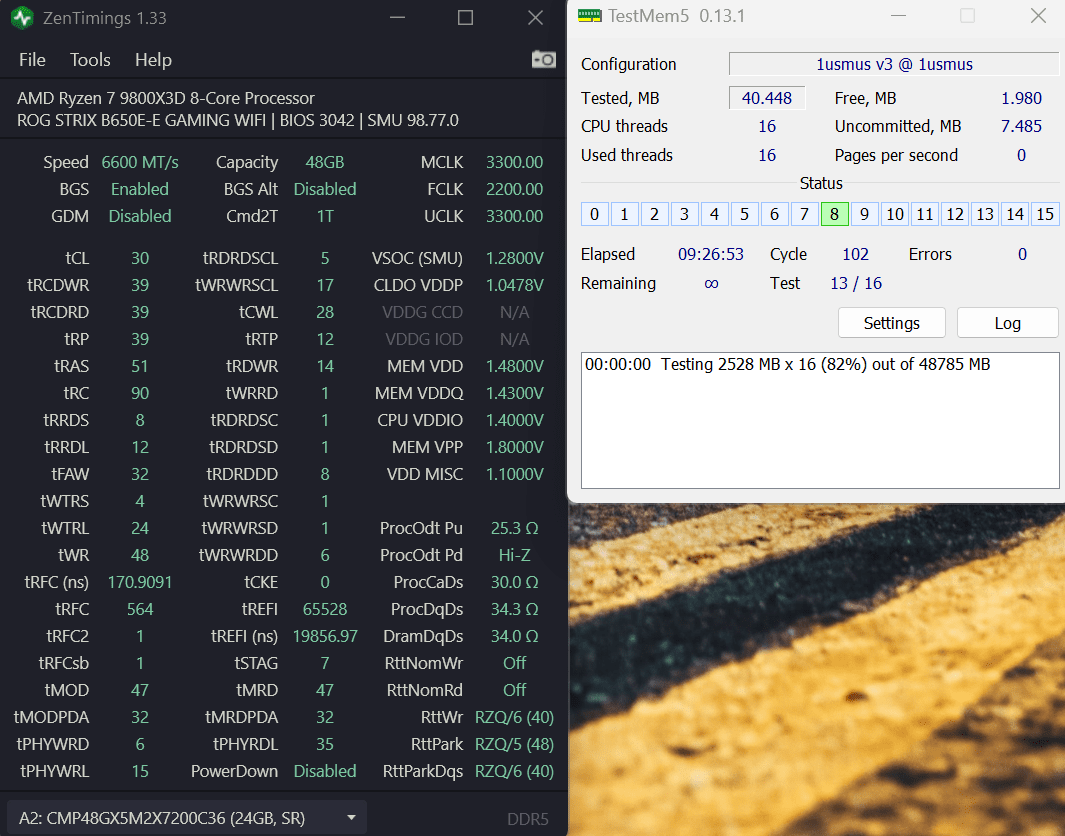Click the Uncommitted MB value 7.485
Viewport: 1065px width, 836px height.
click(1021, 126)
